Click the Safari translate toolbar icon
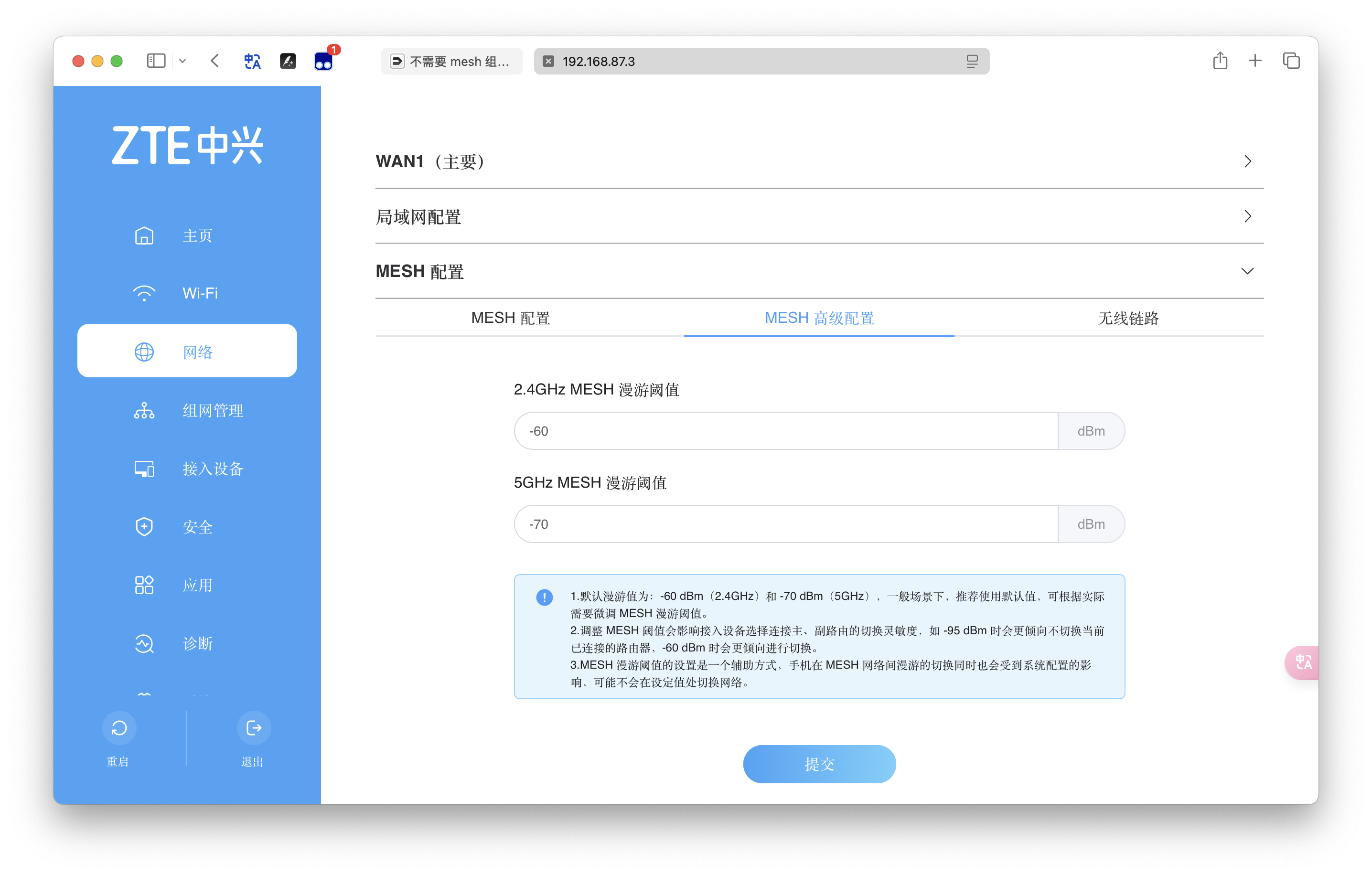The width and height of the screenshot is (1372, 875). click(x=252, y=61)
